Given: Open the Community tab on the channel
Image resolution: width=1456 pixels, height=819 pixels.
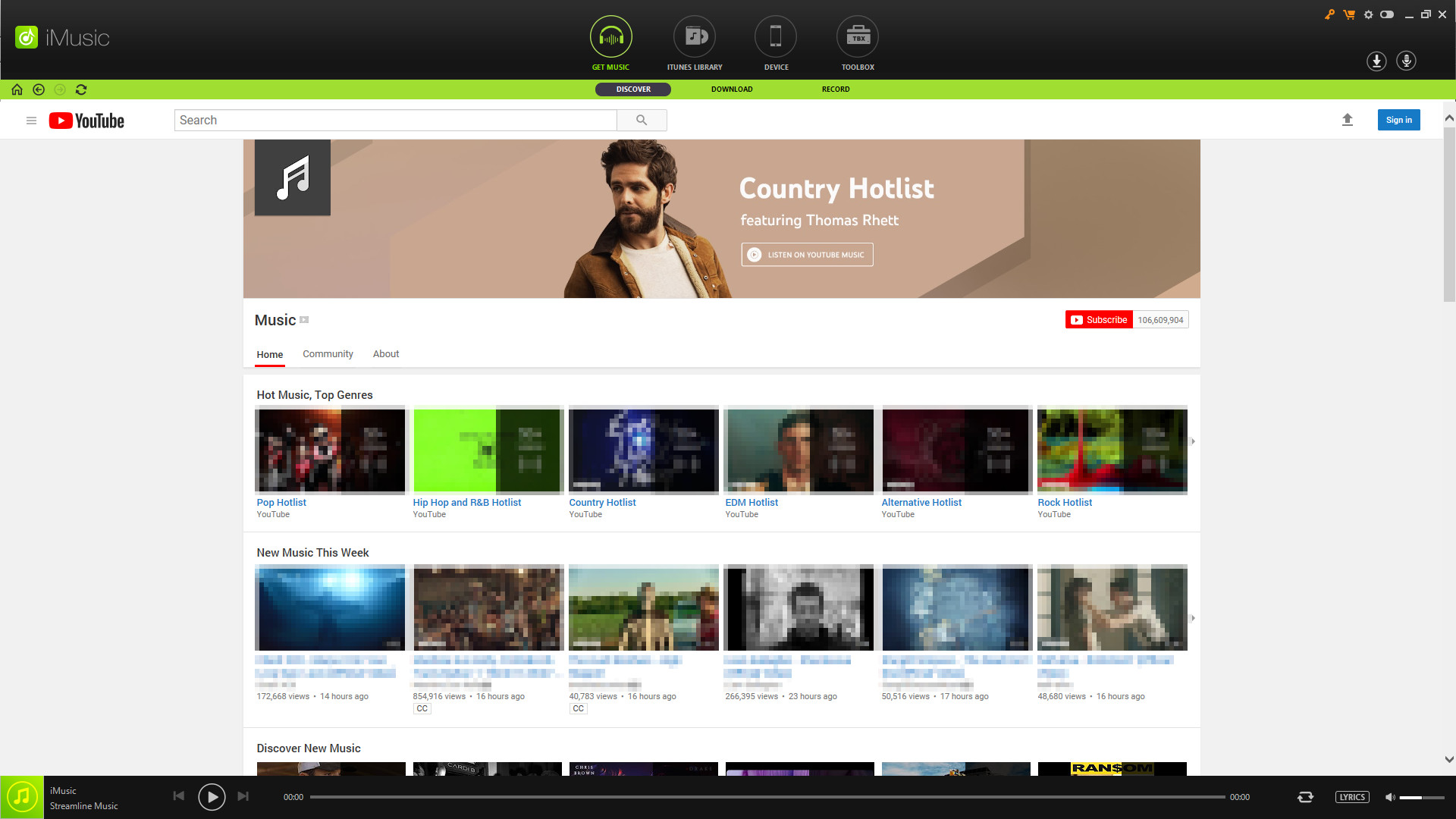Looking at the screenshot, I should tap(328, 354).
